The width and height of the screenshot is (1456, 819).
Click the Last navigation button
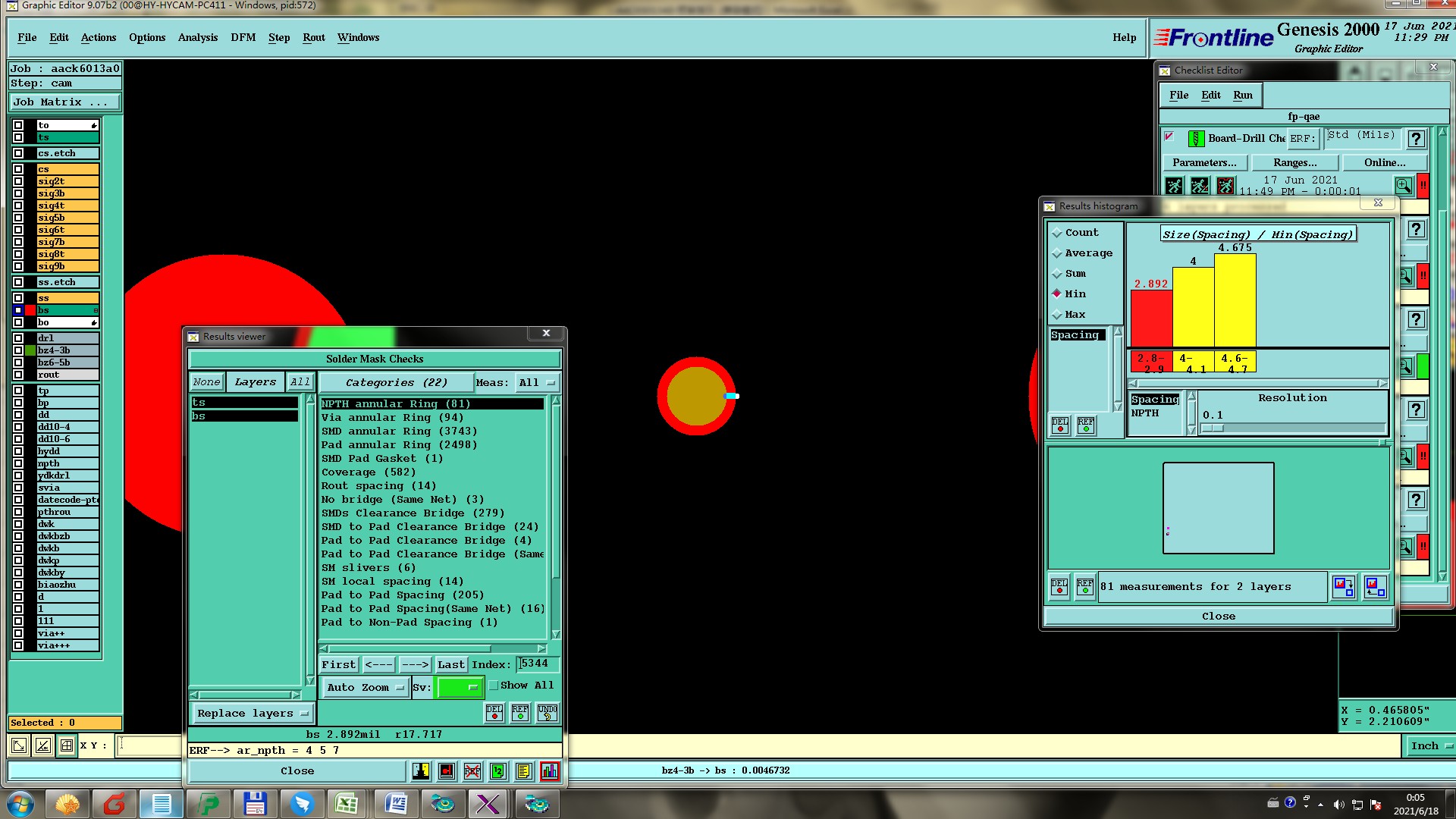pyautogui.click(x=450, y=665)
